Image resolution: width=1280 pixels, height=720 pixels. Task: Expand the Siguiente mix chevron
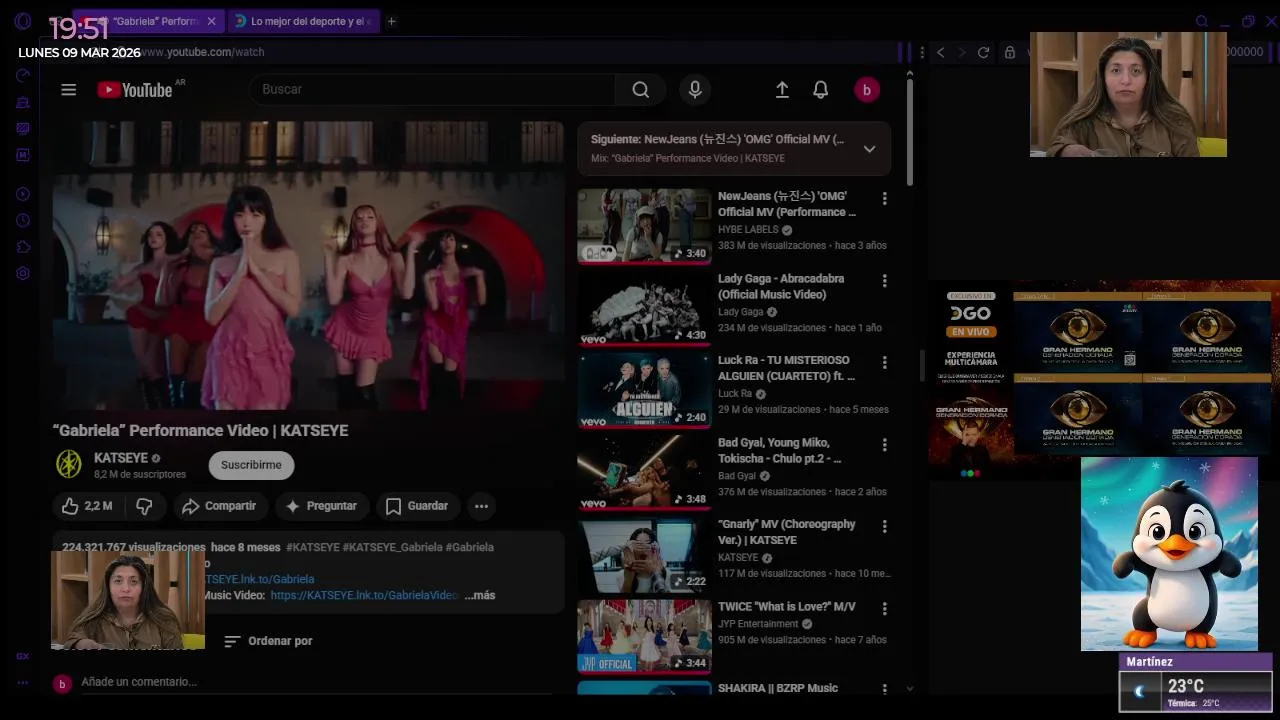869,149
